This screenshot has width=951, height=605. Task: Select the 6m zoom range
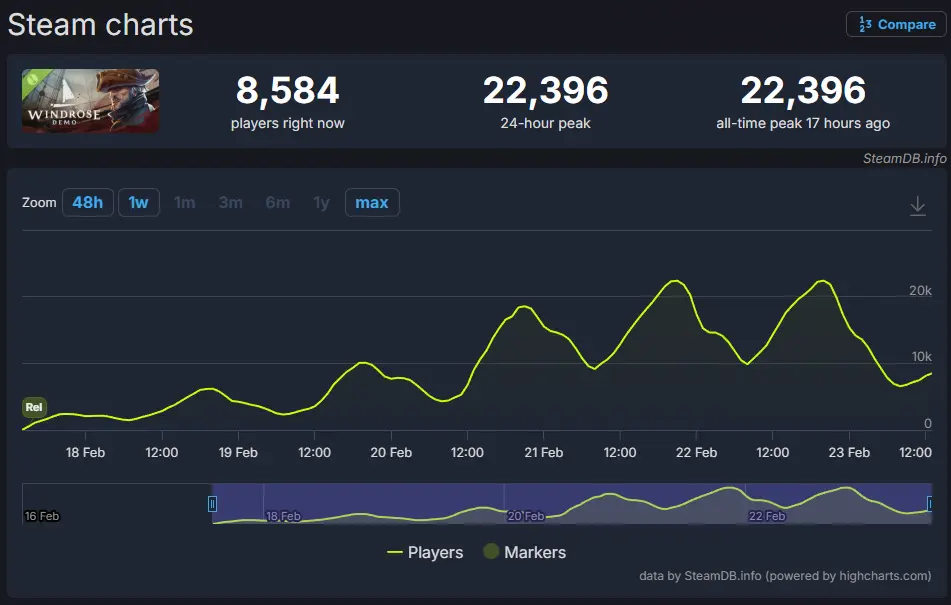(x=277, y=202)
